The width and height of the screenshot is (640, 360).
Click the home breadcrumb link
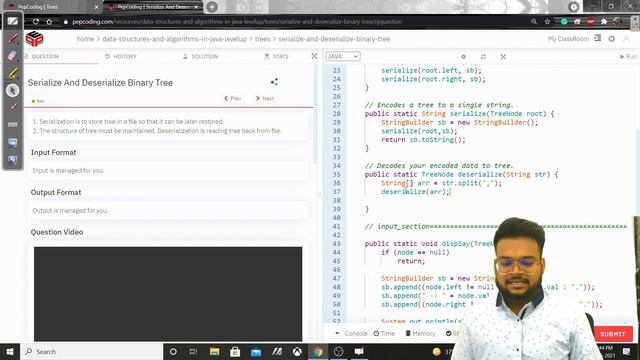click(85, 39)
